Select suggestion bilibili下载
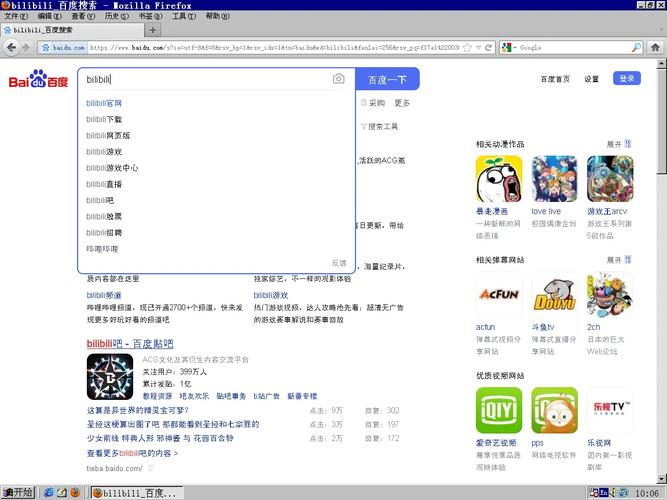 tap(104, 119)
